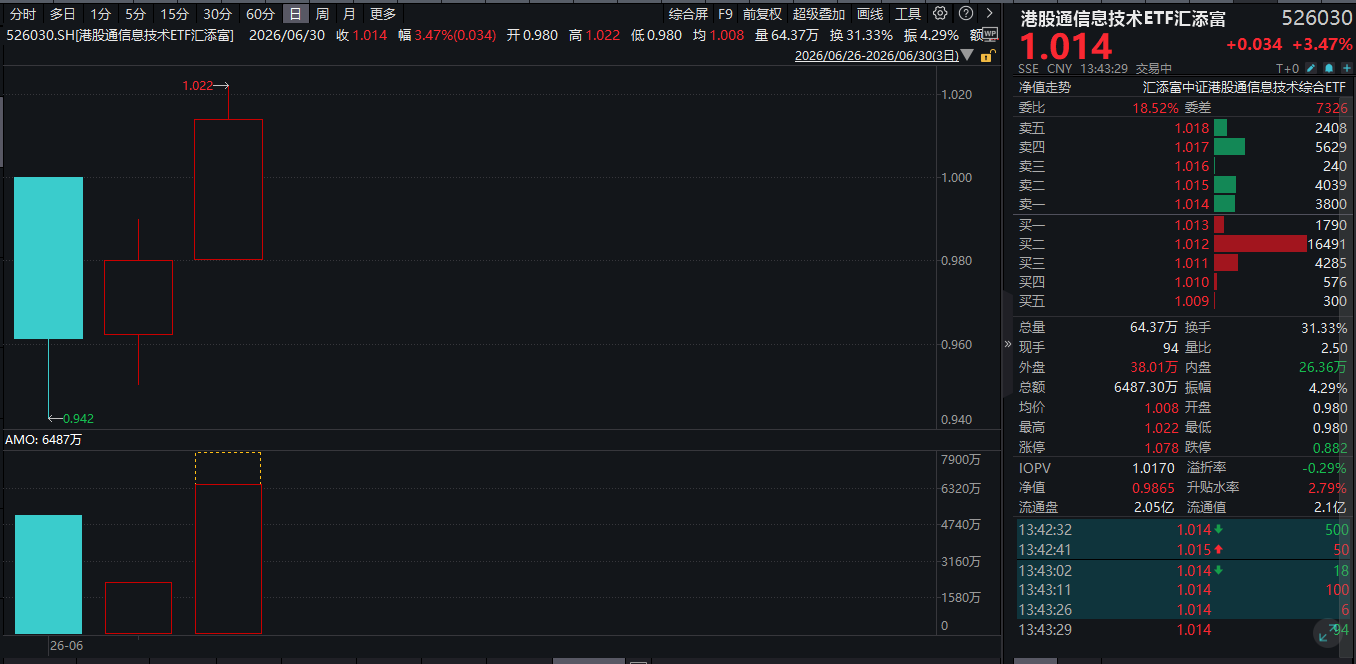
Task: Click the pencil edit icon beside T+0
Action: coord(1310,68)
